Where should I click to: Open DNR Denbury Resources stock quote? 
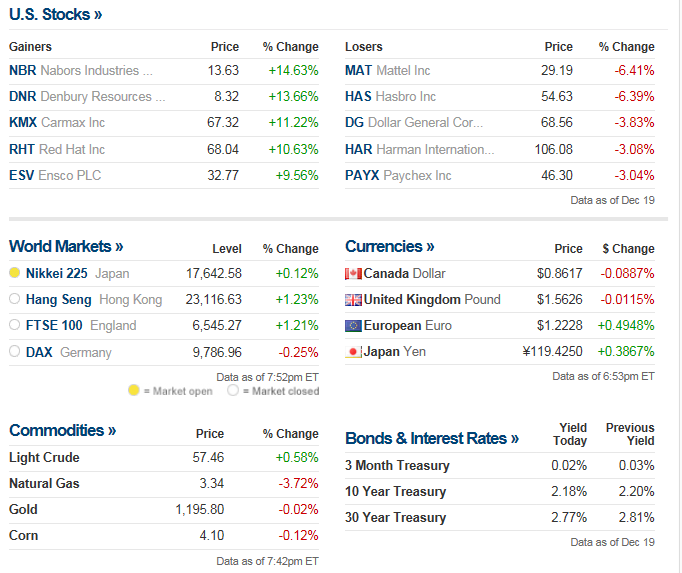coord(87,97)
